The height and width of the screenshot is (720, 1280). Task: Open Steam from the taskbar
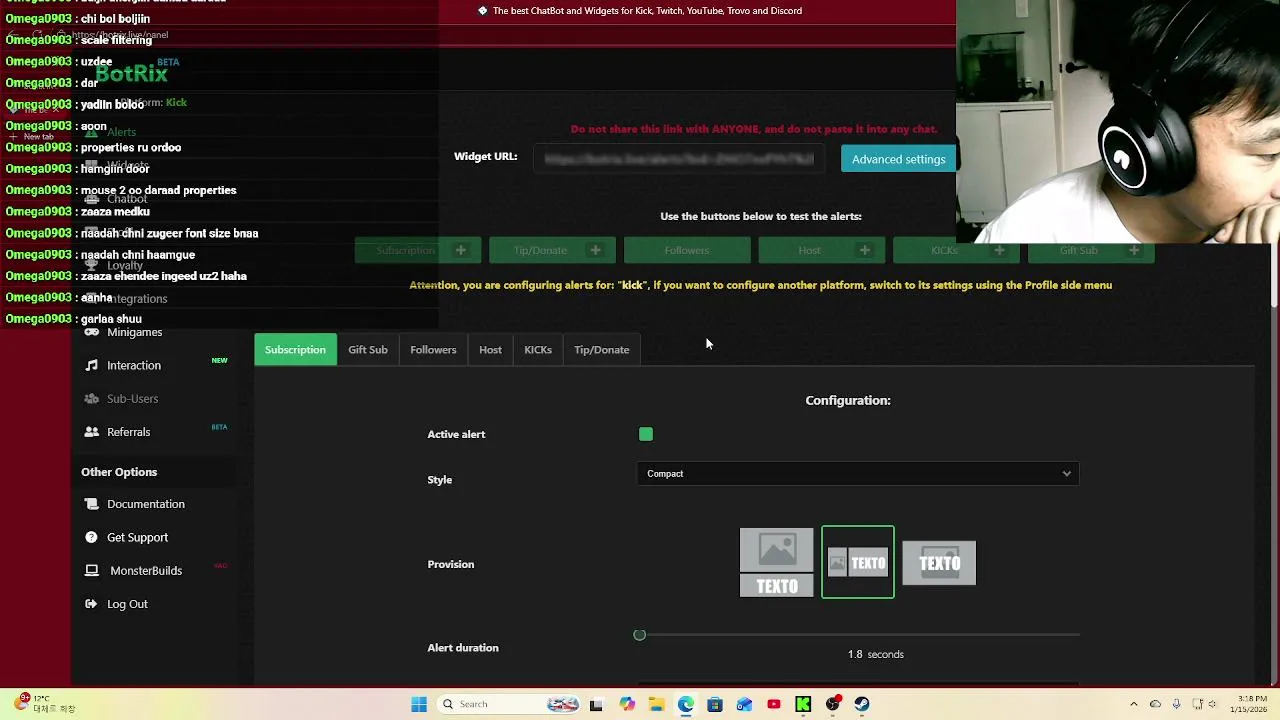tap(862, 704)
